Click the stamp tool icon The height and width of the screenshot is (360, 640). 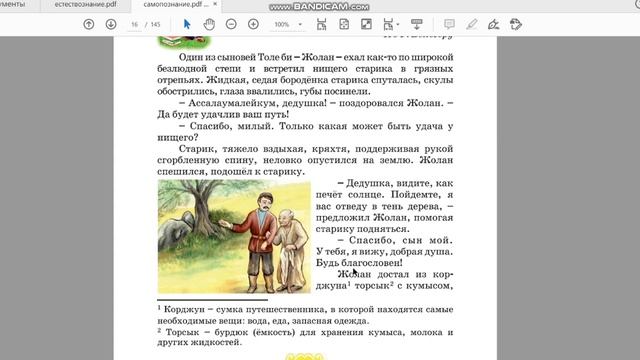[x=516, y=24]
